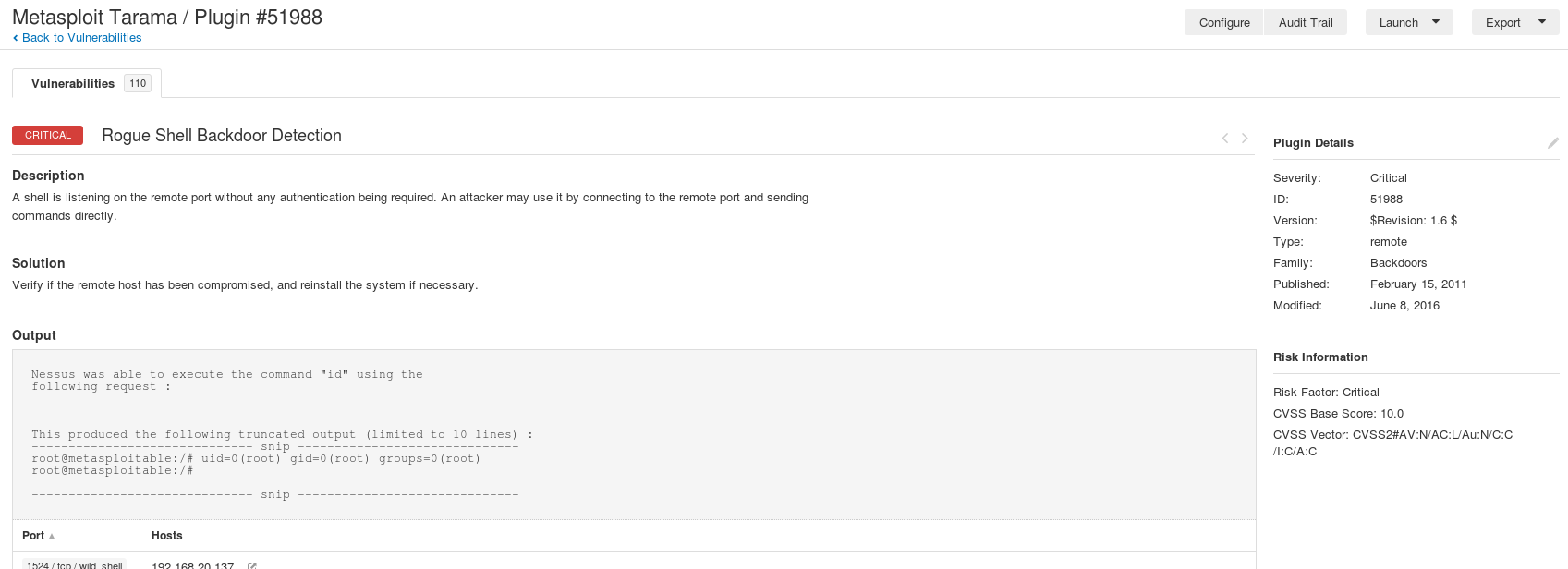Go to the next plugin with right chevron
1568x569 pixels.
(x=1245, y=138)
